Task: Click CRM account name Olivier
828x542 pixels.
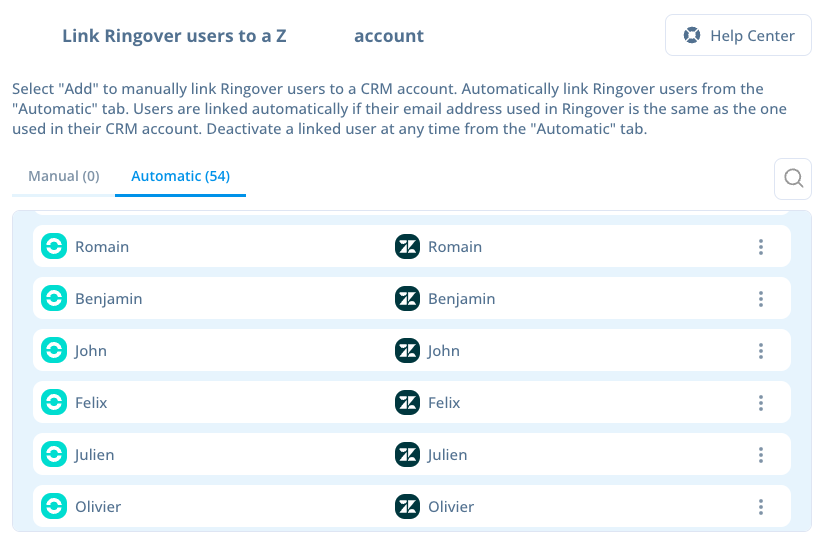Action: tap(451, 507)
